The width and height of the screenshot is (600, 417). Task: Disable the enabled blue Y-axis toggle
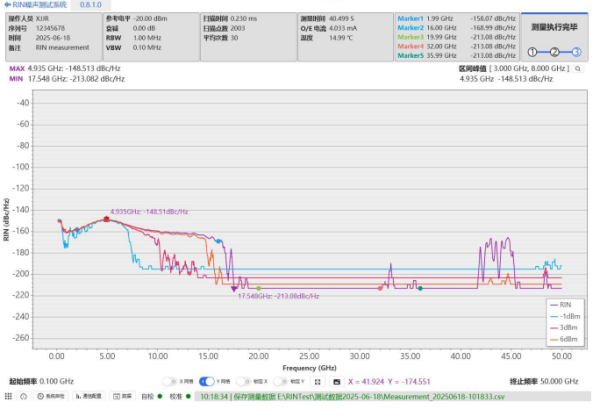tap(207, 381)
